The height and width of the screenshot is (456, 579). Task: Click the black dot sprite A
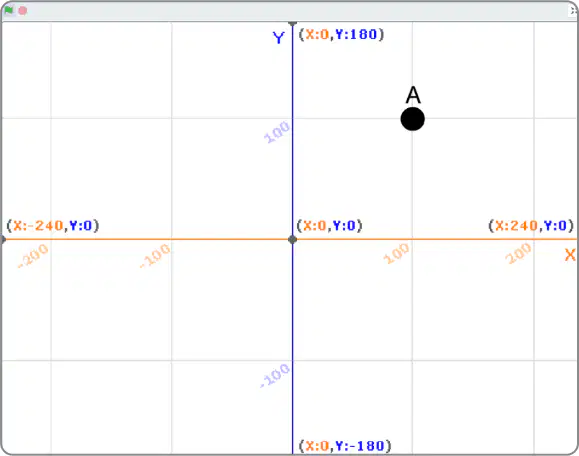[x=412, y=119]
